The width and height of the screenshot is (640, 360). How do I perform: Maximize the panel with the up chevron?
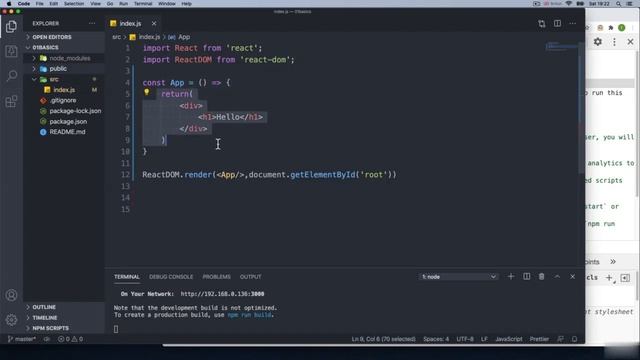(x=557, y=276)
